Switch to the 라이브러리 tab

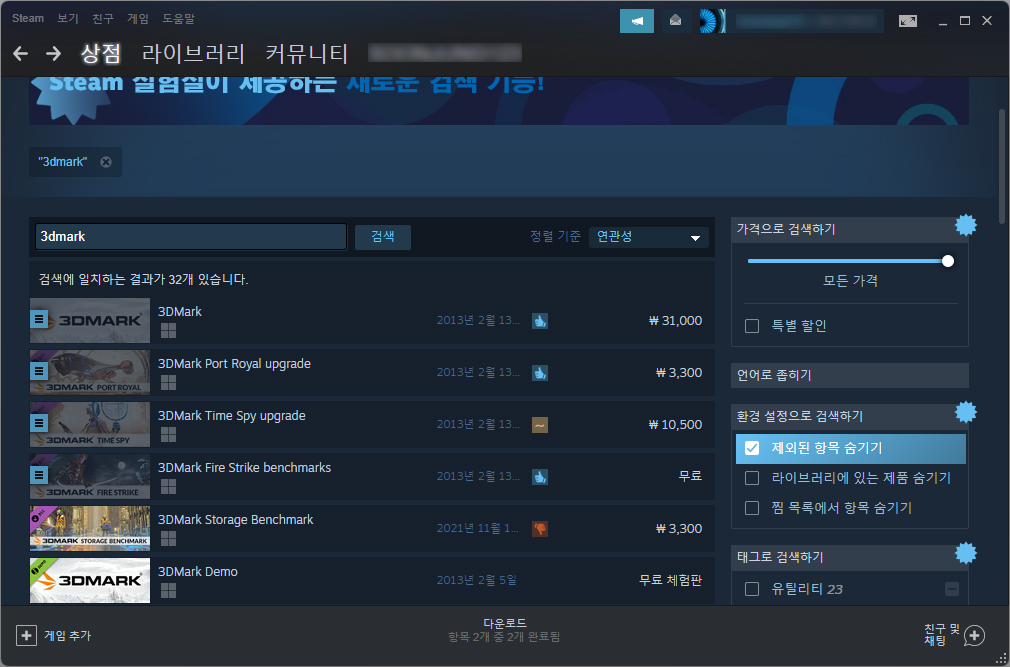[x=193, y=53]
